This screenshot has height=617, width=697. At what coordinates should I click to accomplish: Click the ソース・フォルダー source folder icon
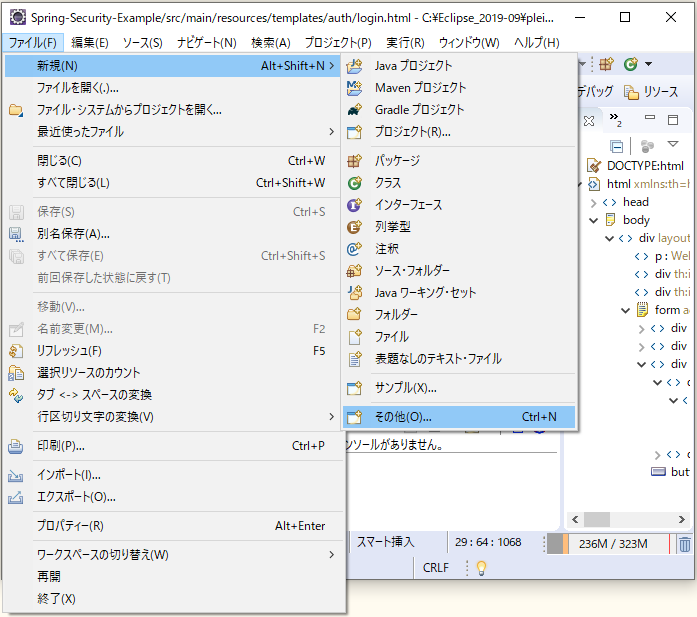[354, 270]
